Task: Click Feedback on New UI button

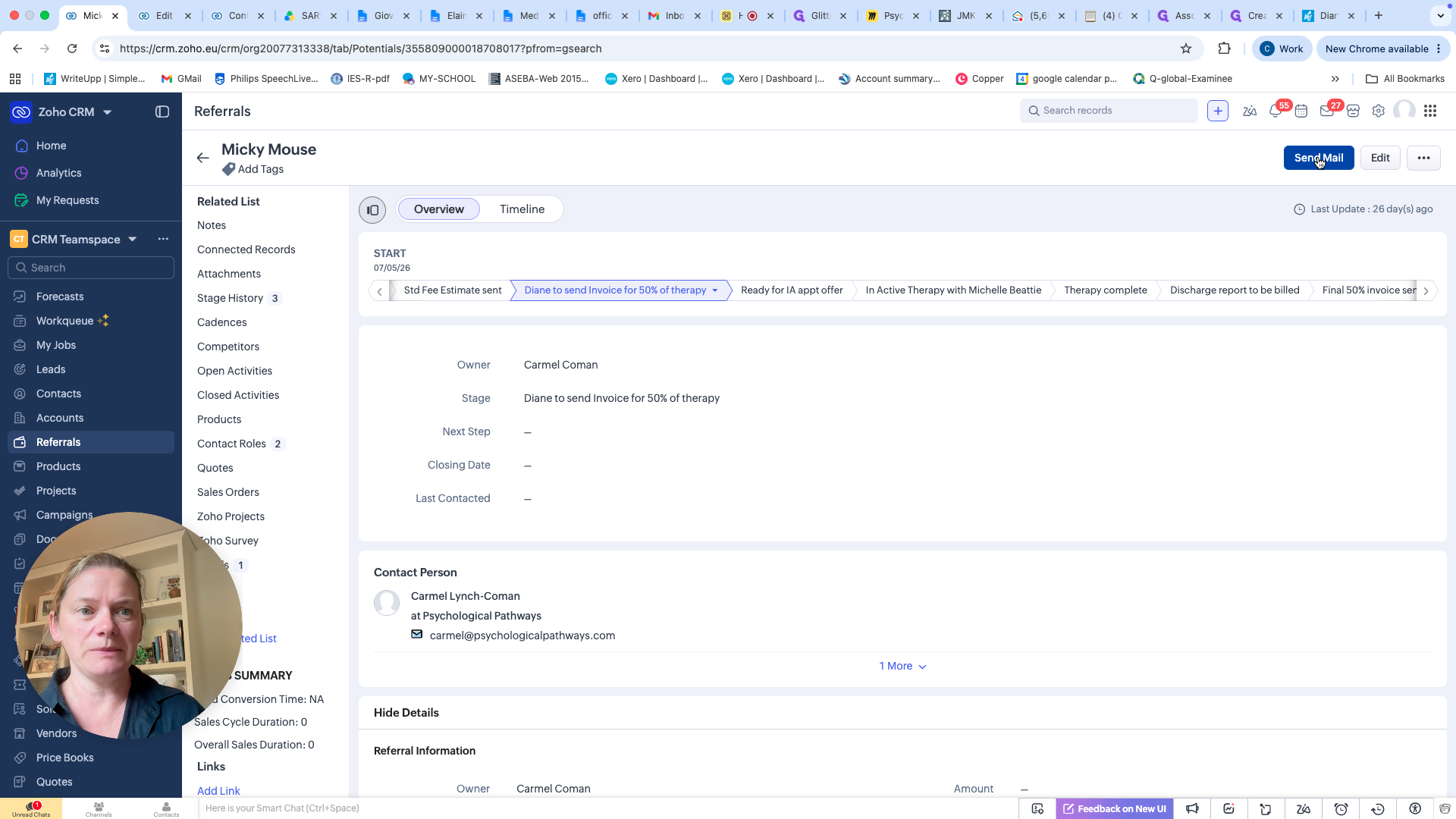Action: pyautogui.click(x=1115, y=809)
